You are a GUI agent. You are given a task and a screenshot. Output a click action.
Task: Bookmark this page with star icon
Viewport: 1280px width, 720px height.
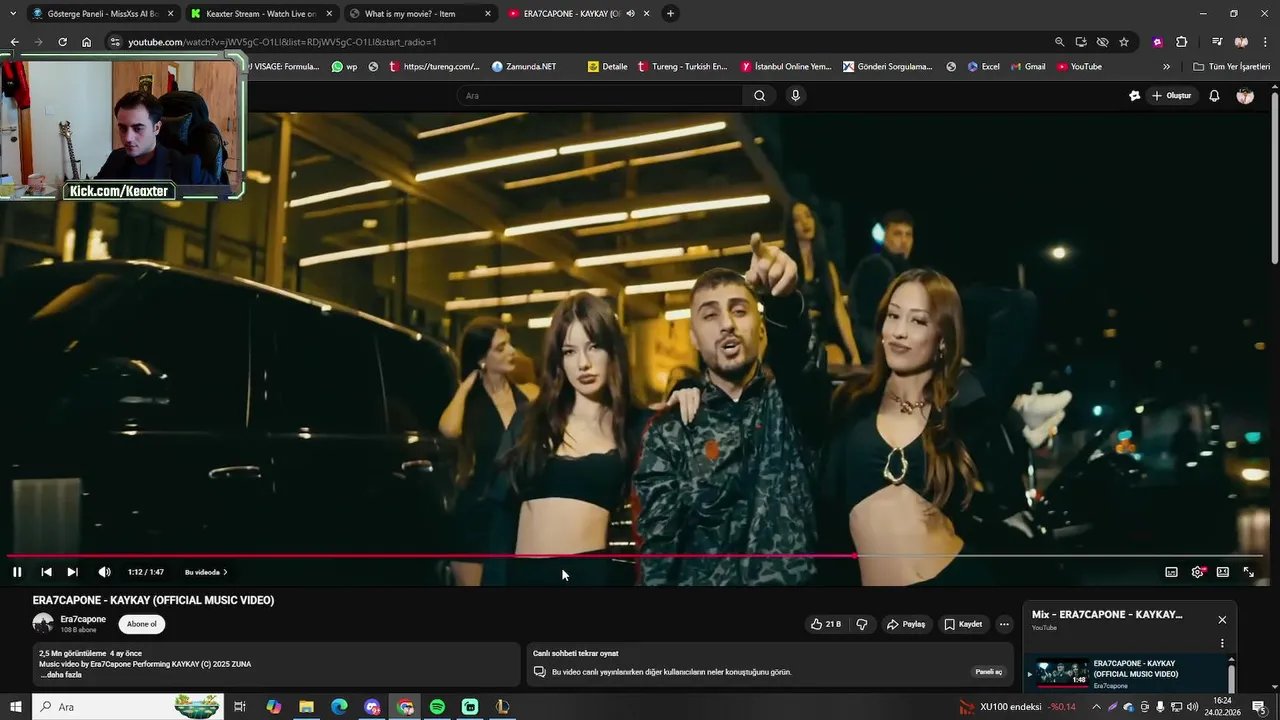1124,42
